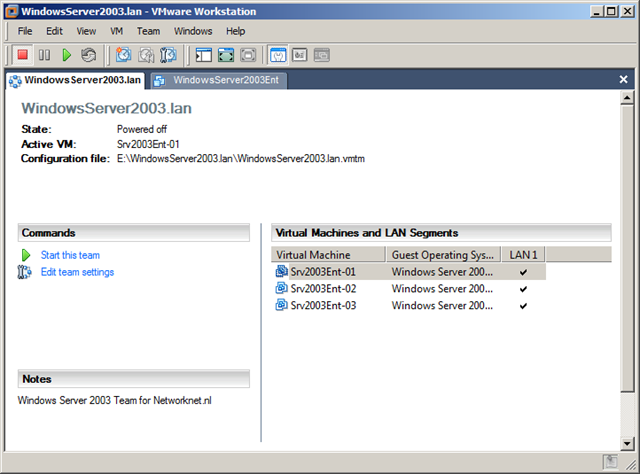Toggle LAN 1 checkmark for Srv2003Ent-02
This screenshot has height=474, width=640.
[x=523, y=289]
